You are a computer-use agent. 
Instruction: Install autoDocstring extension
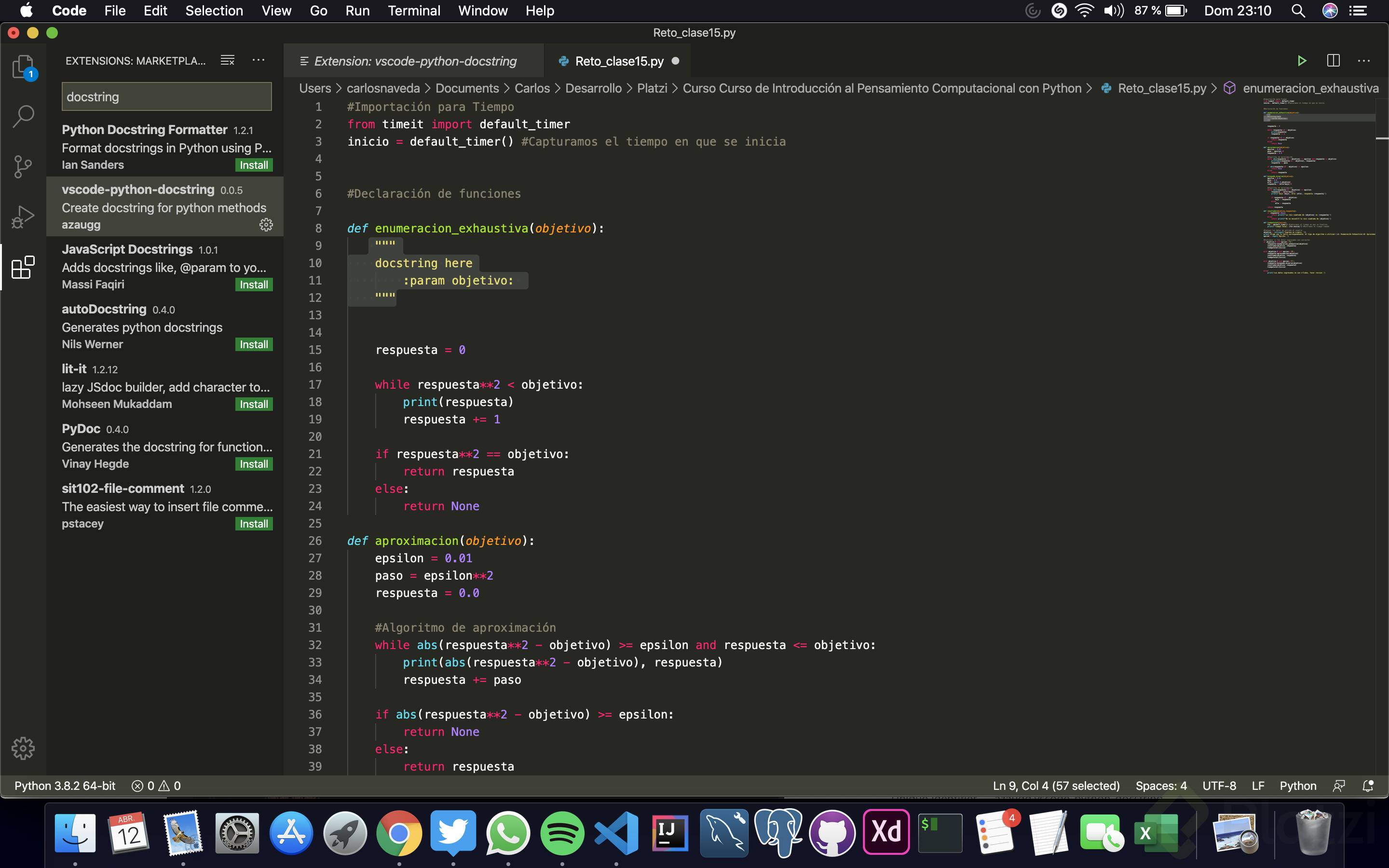point(254,344)
